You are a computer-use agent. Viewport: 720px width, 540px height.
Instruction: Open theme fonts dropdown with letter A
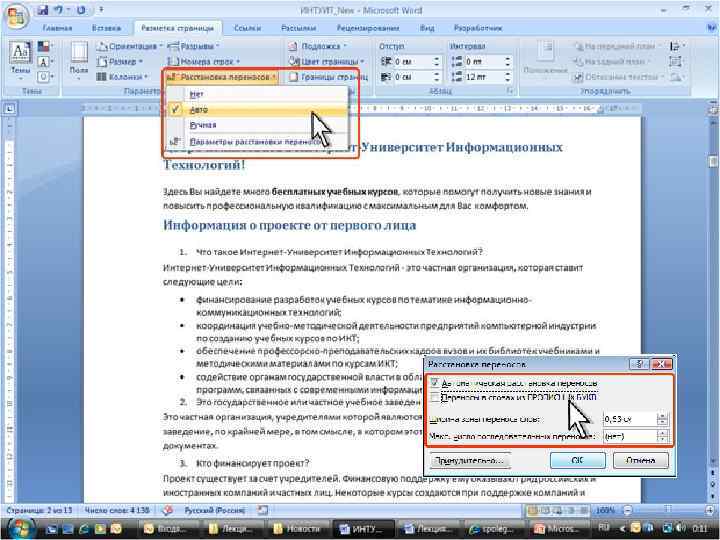45,62
